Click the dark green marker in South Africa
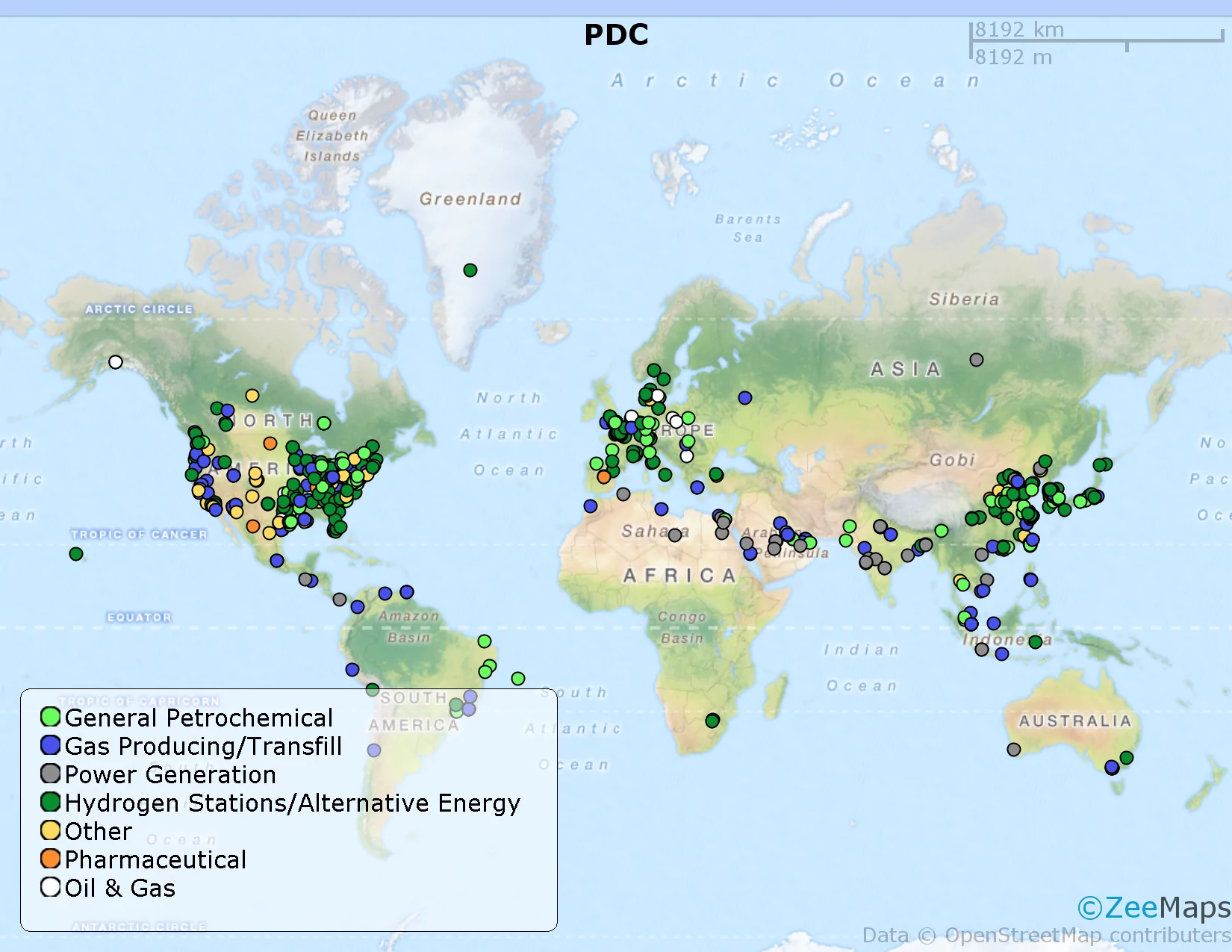Viewport: 1232px width, 952px height. 712,721
